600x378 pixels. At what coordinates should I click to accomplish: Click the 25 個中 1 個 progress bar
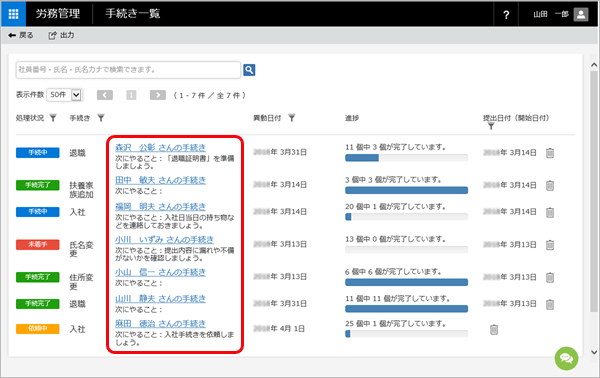pyautogui.click(x=406, y=334)
